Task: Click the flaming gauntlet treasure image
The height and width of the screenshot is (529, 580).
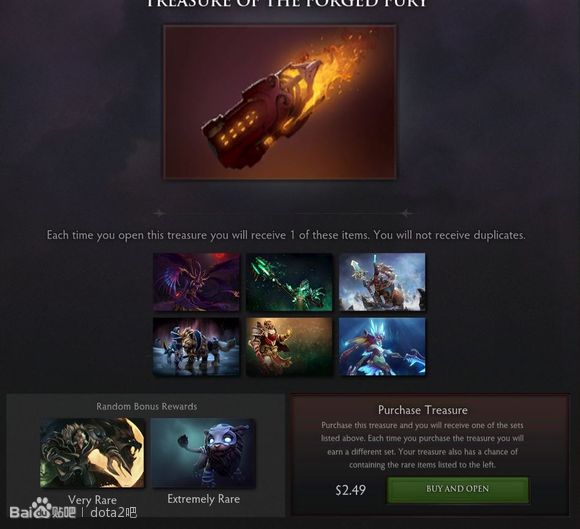Action: 280,102
